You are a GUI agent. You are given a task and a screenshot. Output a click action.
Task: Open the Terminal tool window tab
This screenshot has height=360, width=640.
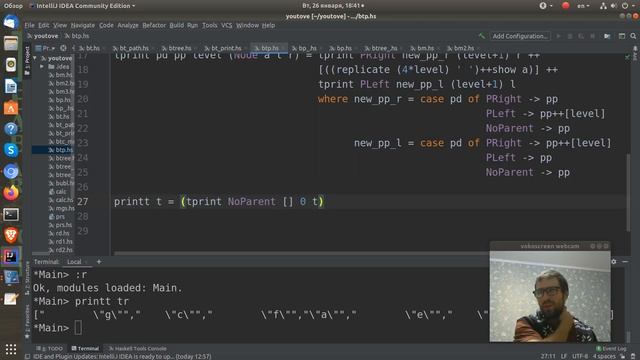point(85,349)
